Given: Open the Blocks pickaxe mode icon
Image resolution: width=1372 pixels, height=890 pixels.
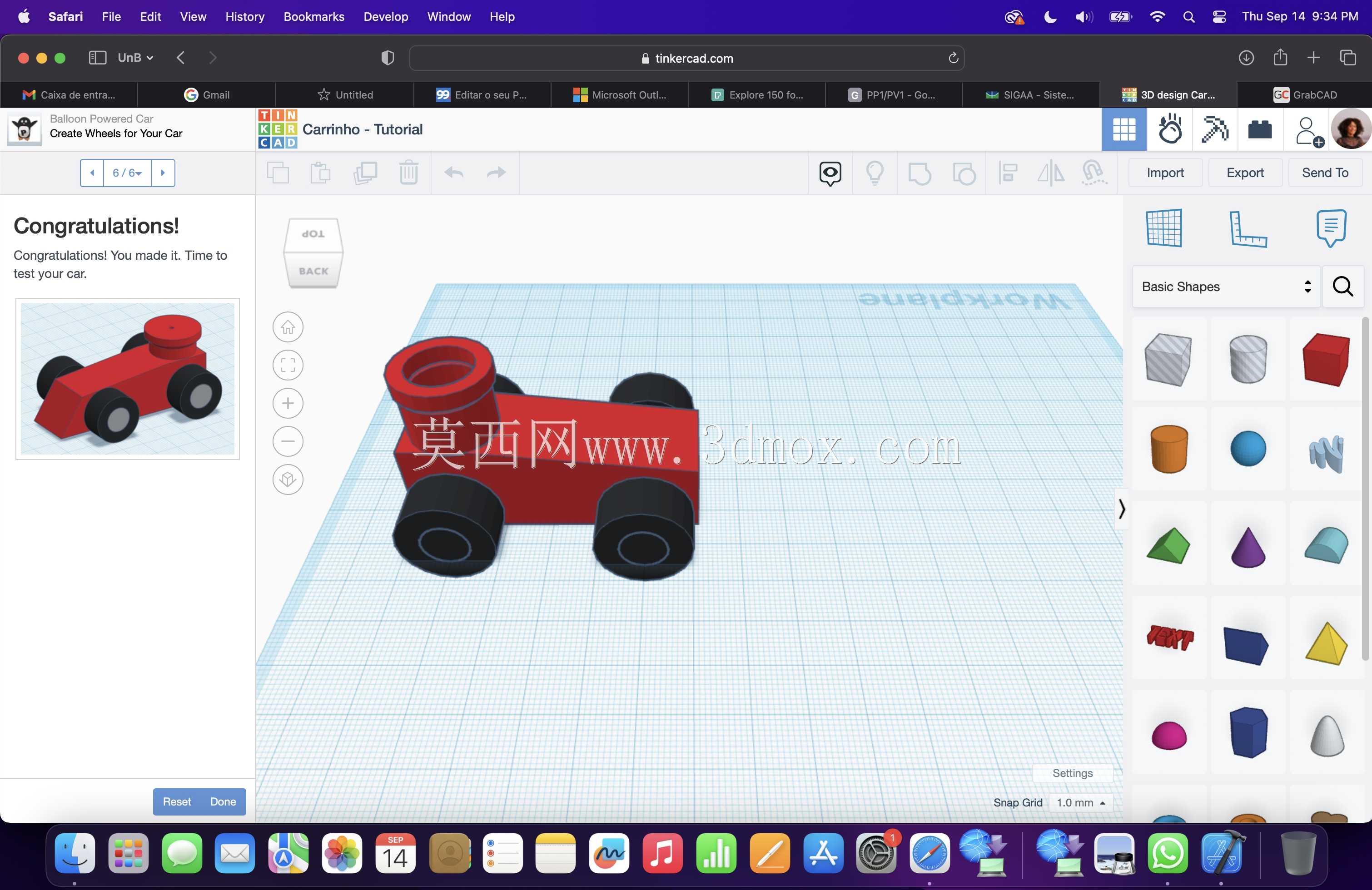Looking at the screenshot, I should tap(1215, 129).
